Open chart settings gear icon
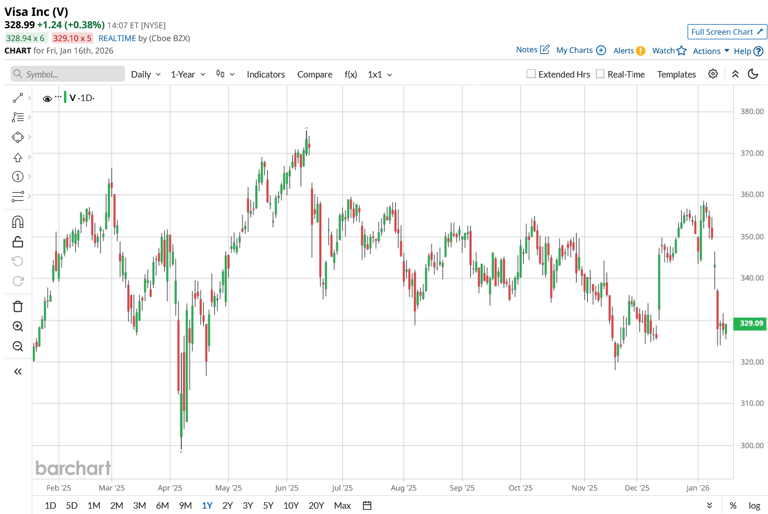 click(x=713, y=74)
